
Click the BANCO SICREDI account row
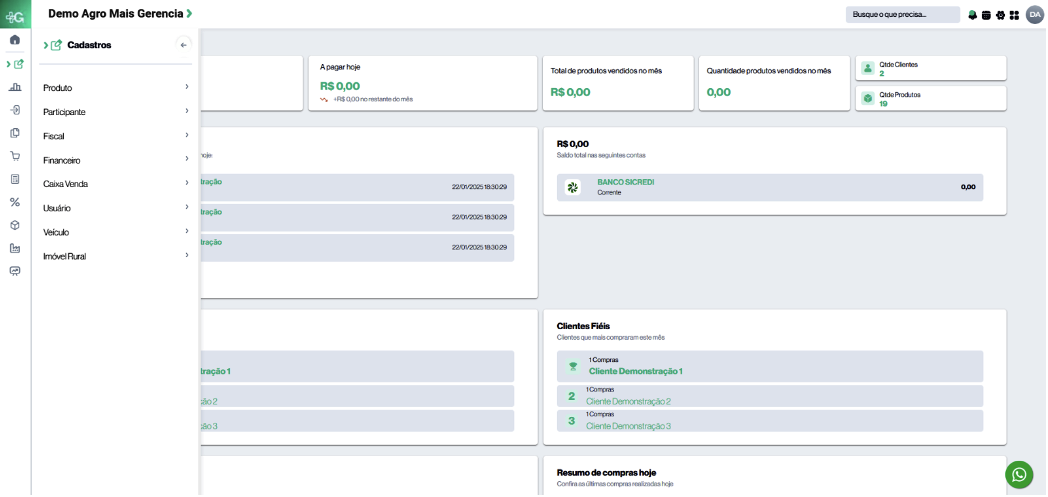coord(769,187)
